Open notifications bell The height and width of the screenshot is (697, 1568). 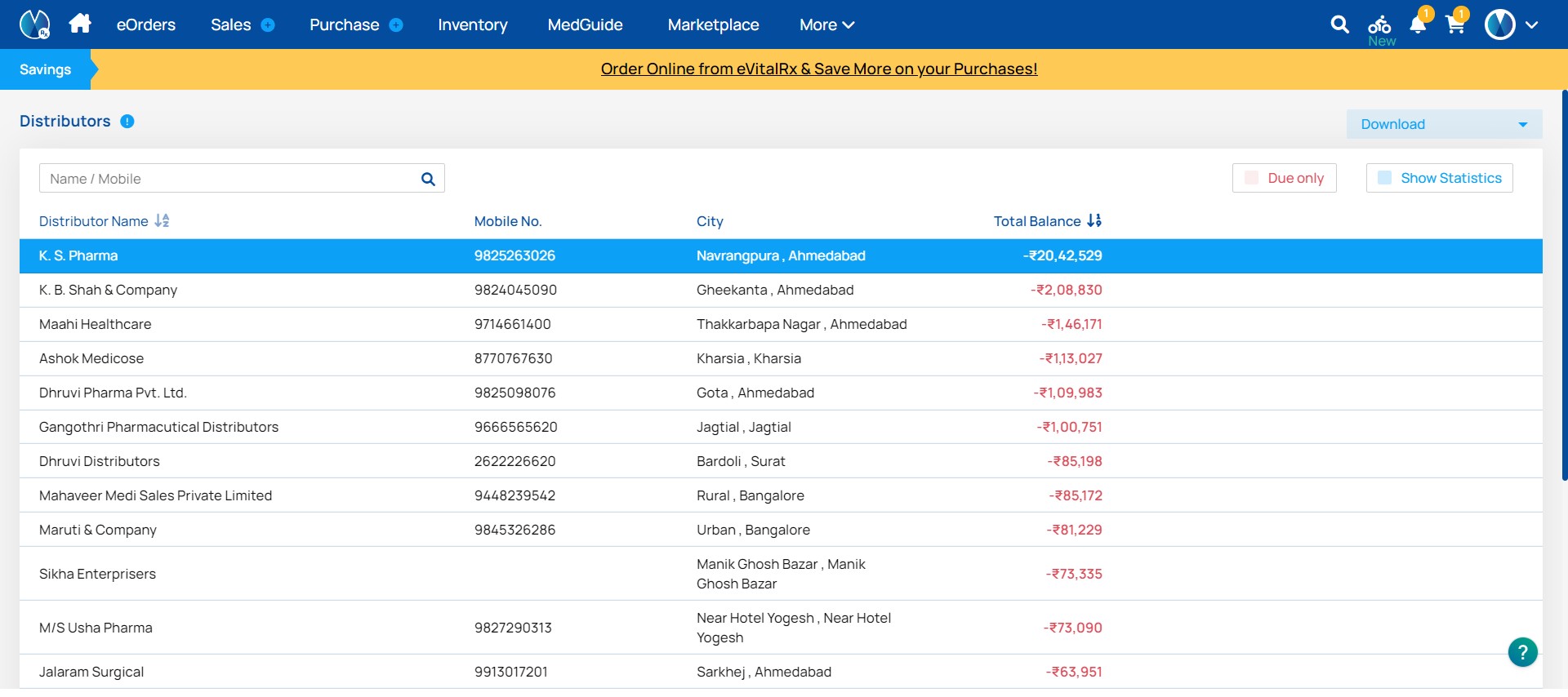[x=1418, y=24]
